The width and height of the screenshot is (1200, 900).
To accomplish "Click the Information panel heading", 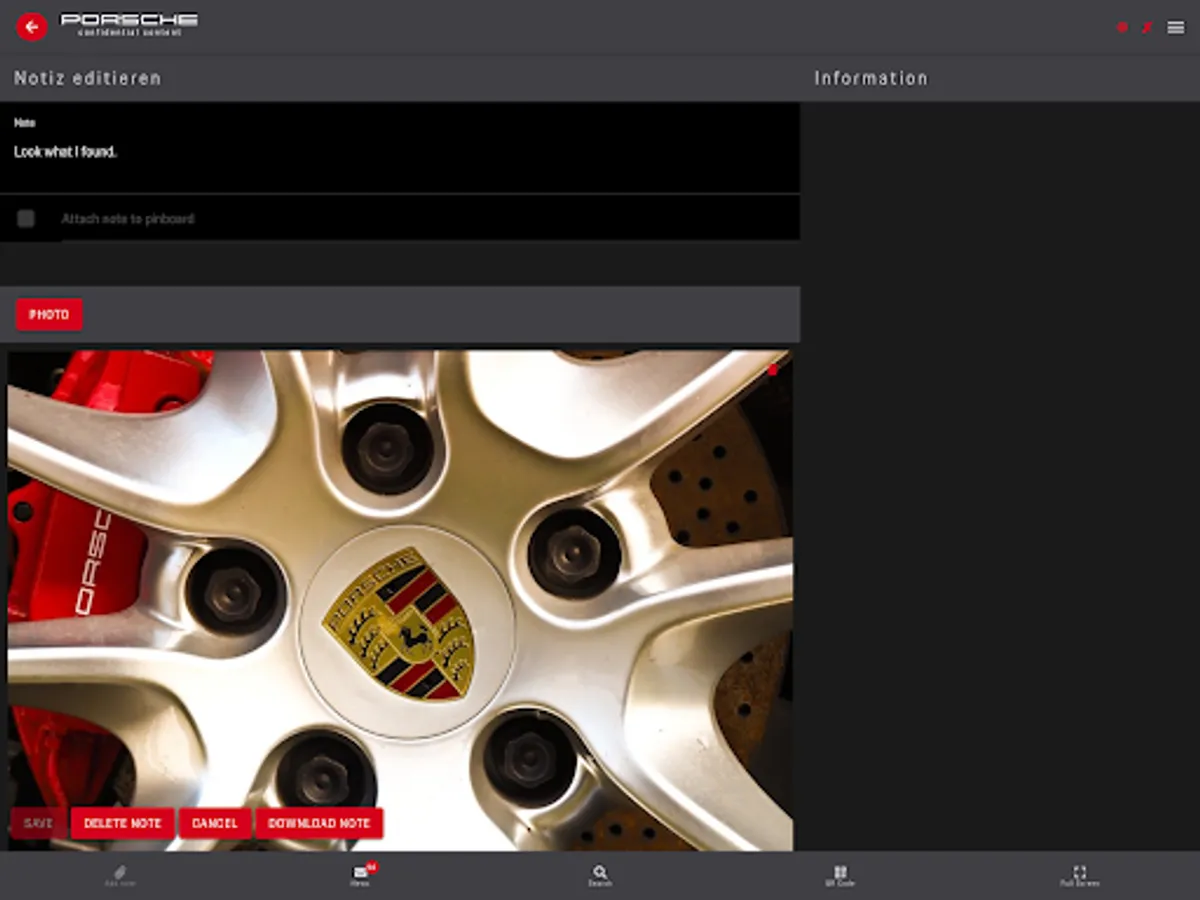I will (x=871, y=78).
